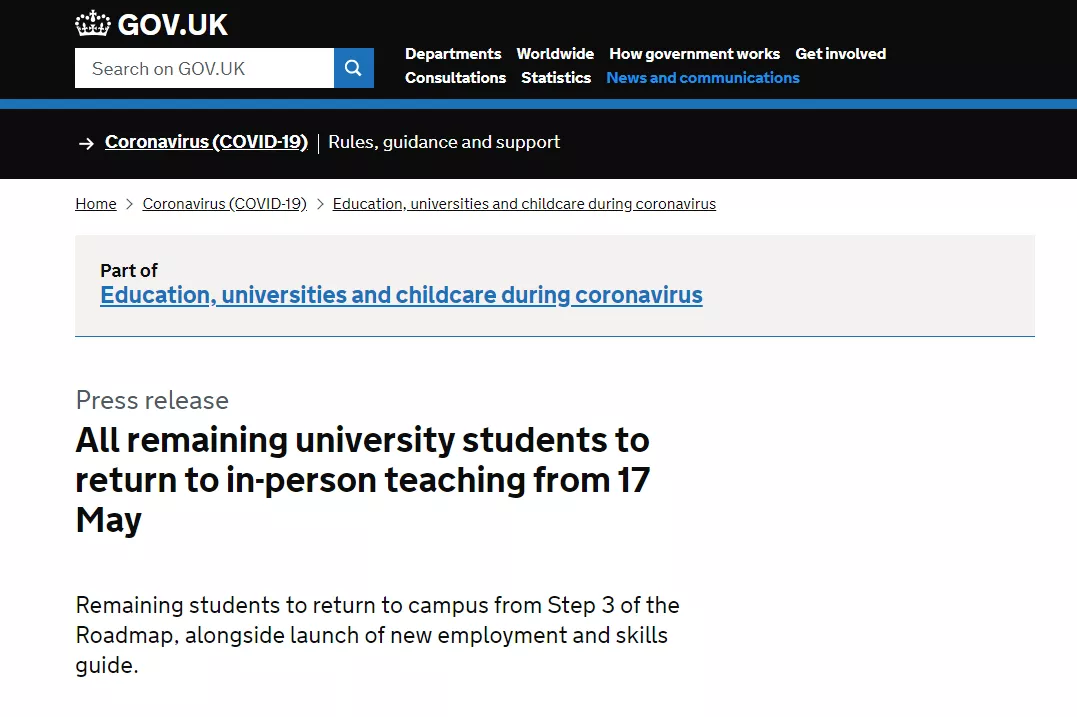This screenshot has width=1077, height=717.
Task: Click the arrow icon beside Coronavirus banner
Action: [x=86, y=143]
